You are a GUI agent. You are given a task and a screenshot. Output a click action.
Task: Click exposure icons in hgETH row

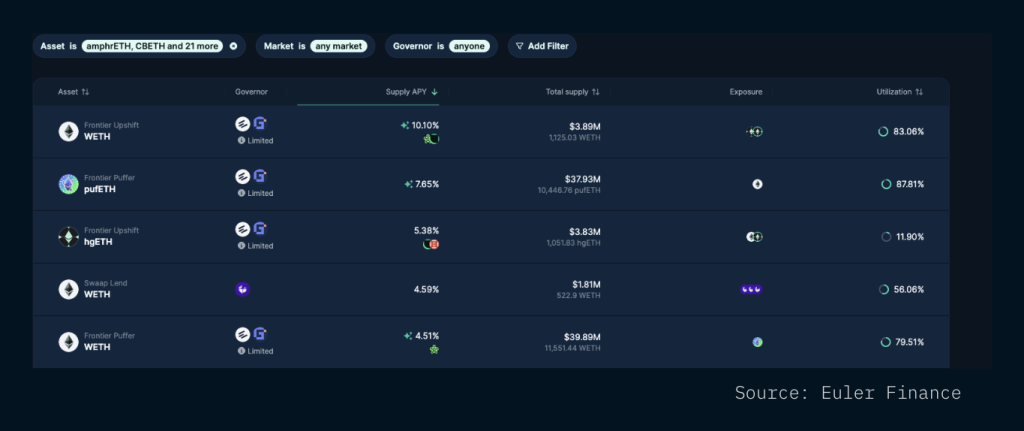[755, 237]
